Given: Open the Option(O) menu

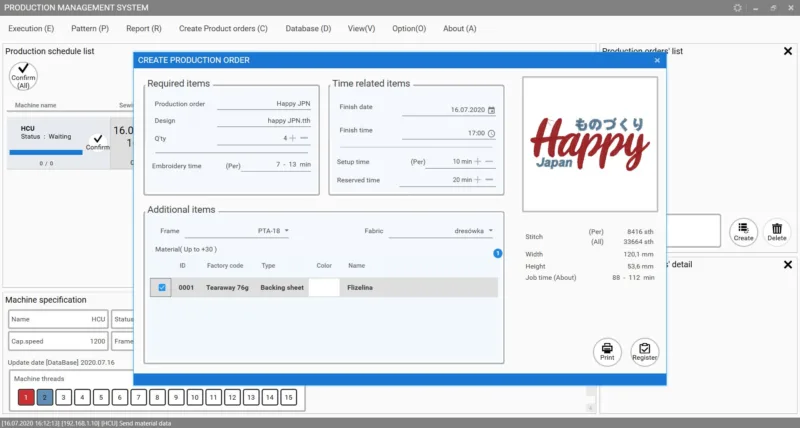Looking at the screenshot, I should (x=409, y=29).
